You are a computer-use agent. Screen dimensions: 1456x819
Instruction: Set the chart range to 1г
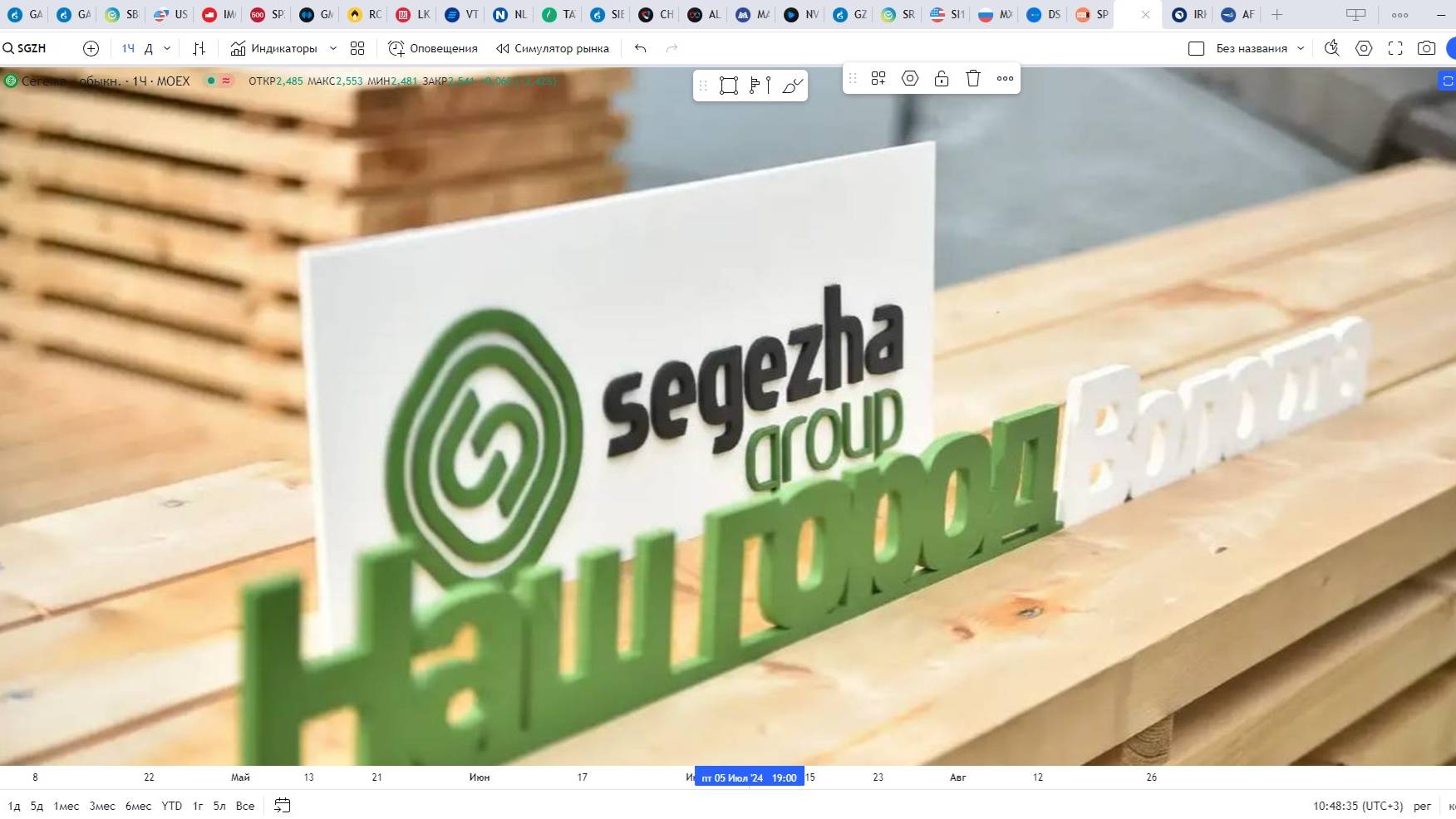pos(198,806)
